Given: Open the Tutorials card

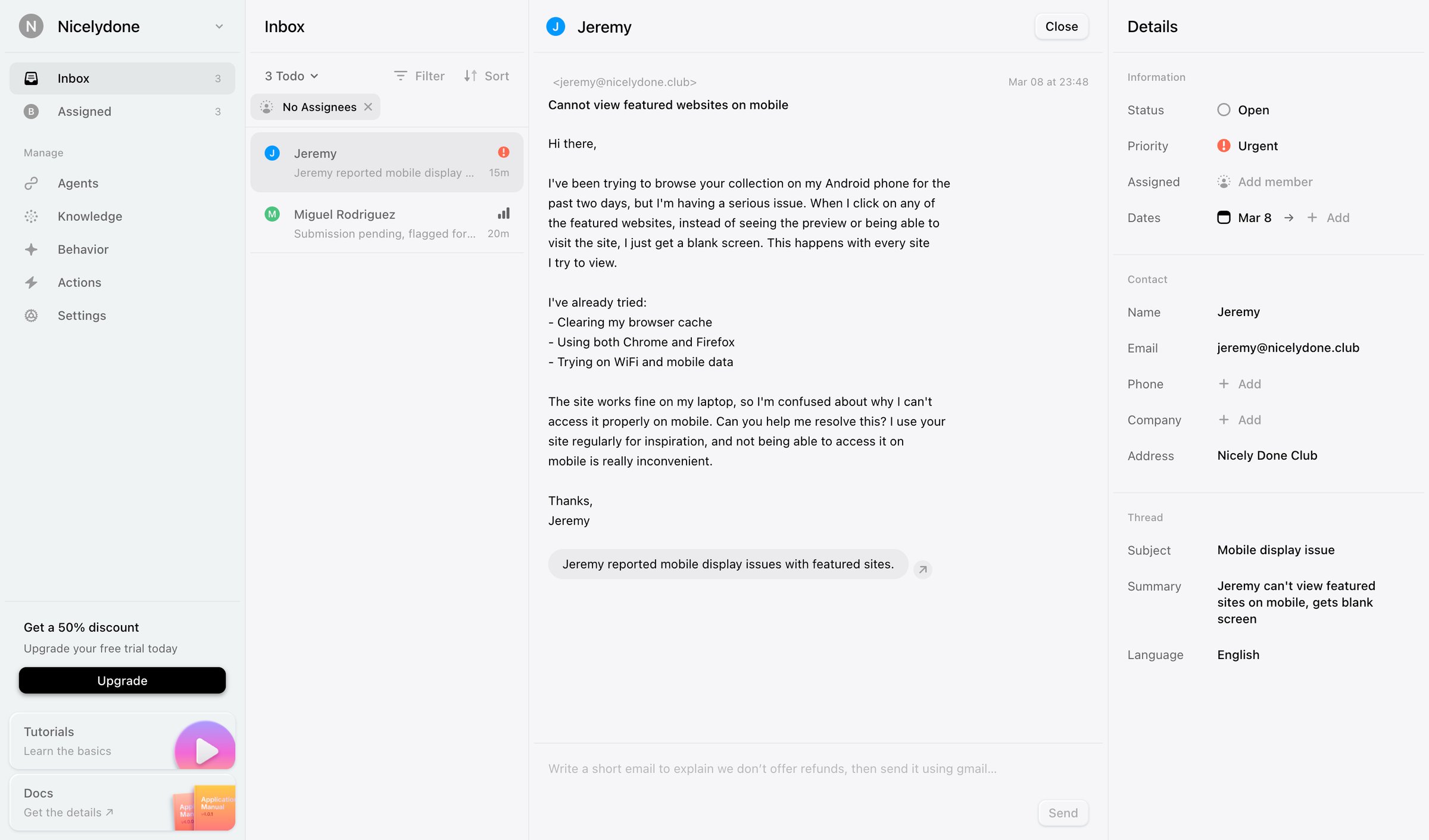Looking at the screenshot, I should 122,741.
